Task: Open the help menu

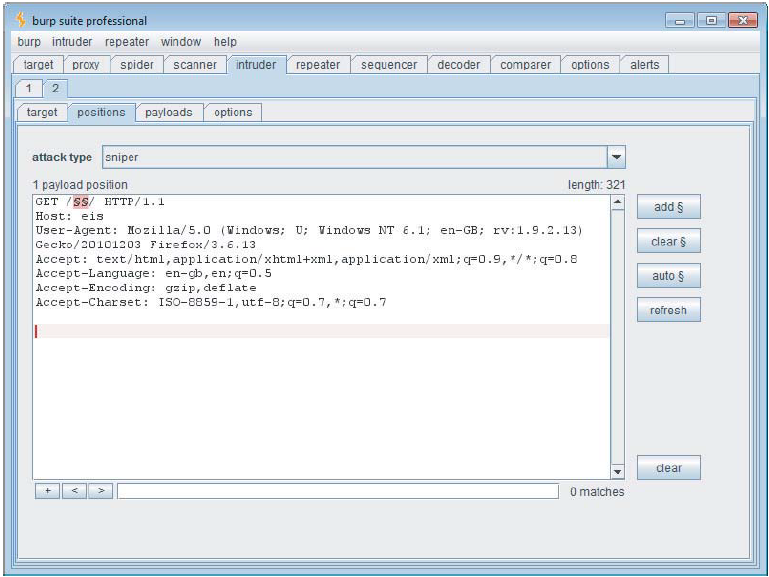Action: coord(225,42)
